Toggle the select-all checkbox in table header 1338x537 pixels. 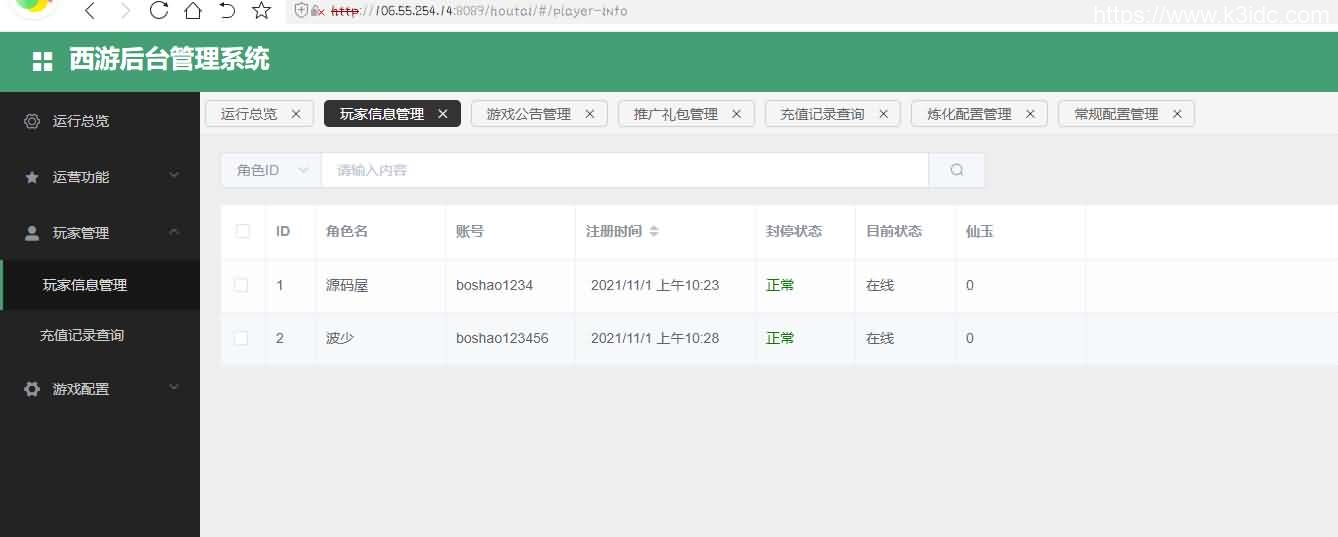click(x=243, y=231)
